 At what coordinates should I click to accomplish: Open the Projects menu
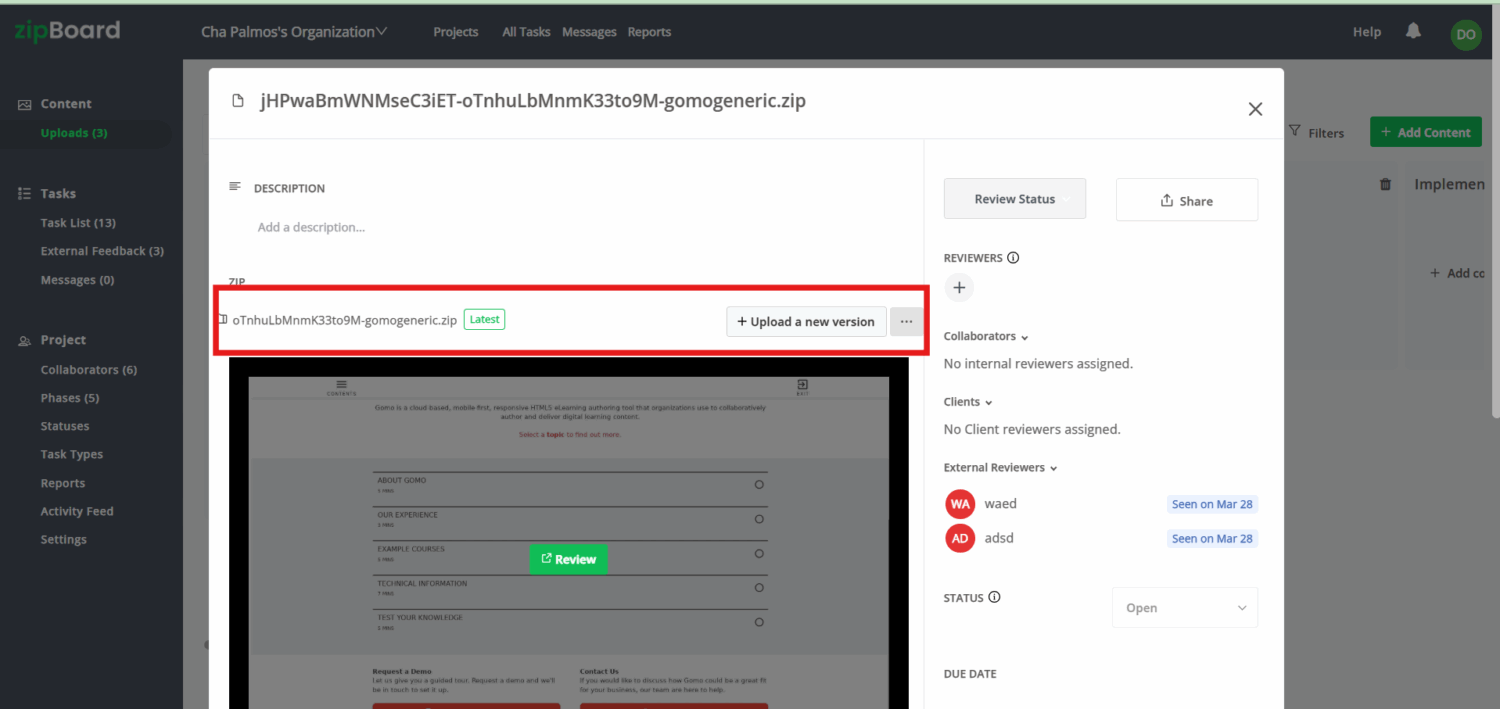[x=456, y=32]
